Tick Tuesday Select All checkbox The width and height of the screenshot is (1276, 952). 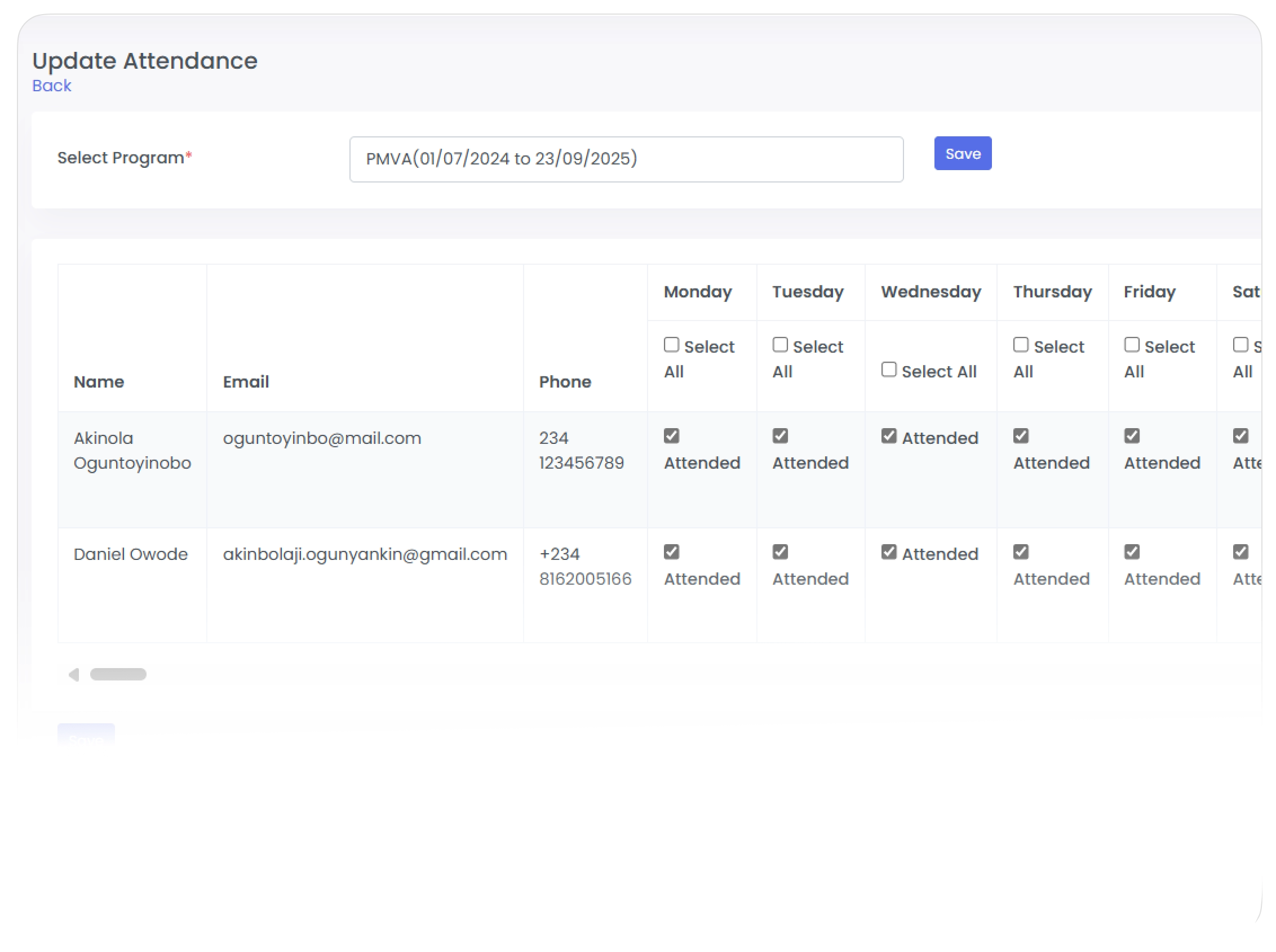point(779,345)
